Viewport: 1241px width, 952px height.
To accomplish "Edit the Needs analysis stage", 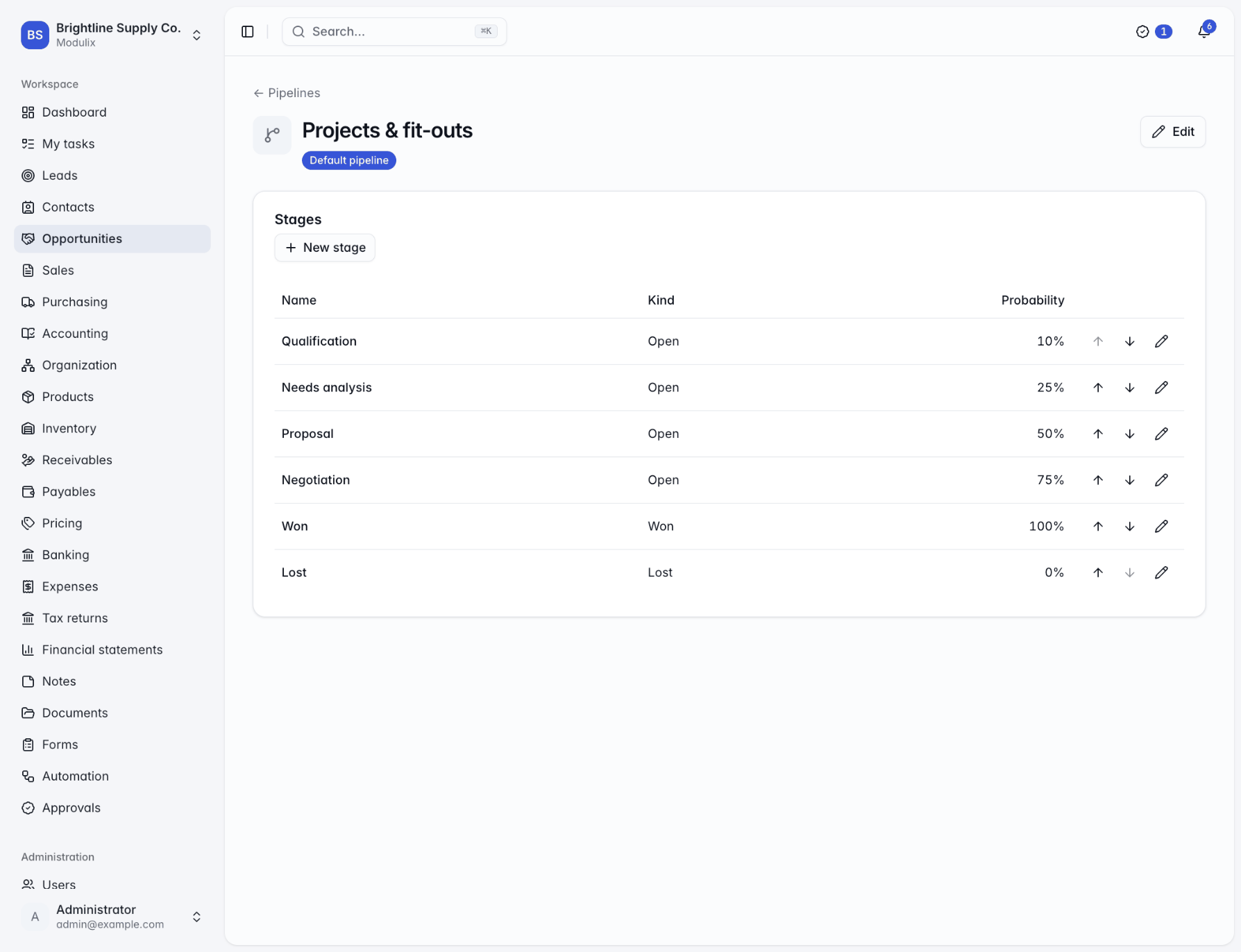I will pos(1161,388).
